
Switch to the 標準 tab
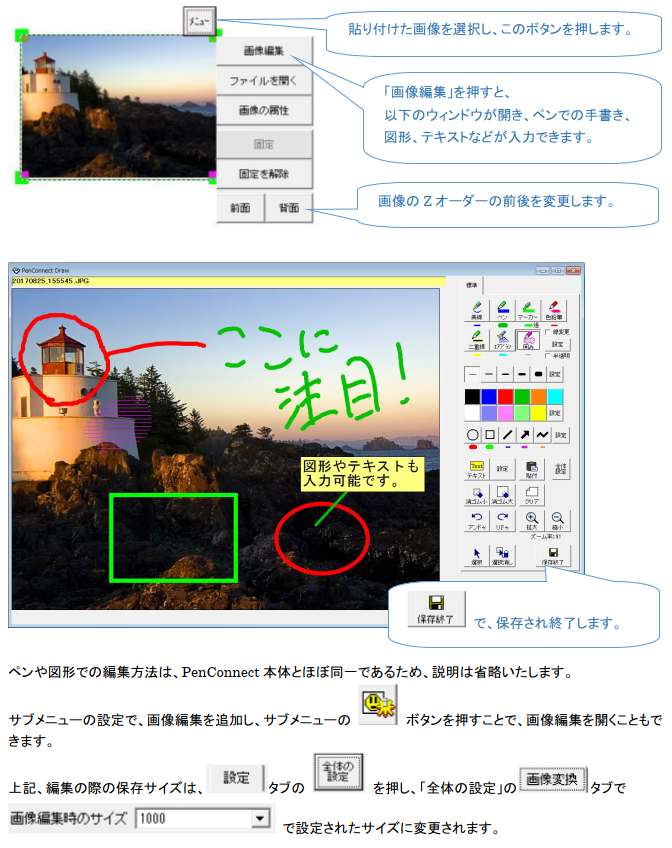(x=472, y=285)
